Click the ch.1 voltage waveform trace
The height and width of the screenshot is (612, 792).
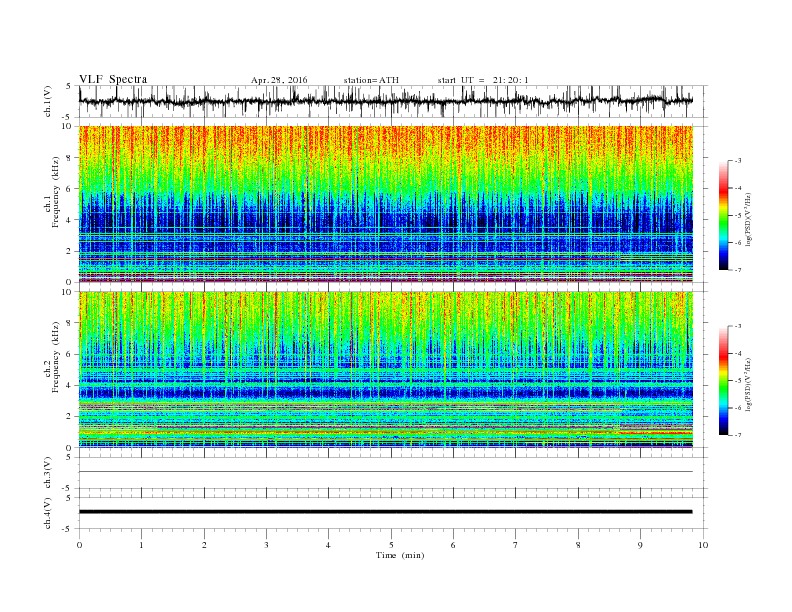[385, 101]
